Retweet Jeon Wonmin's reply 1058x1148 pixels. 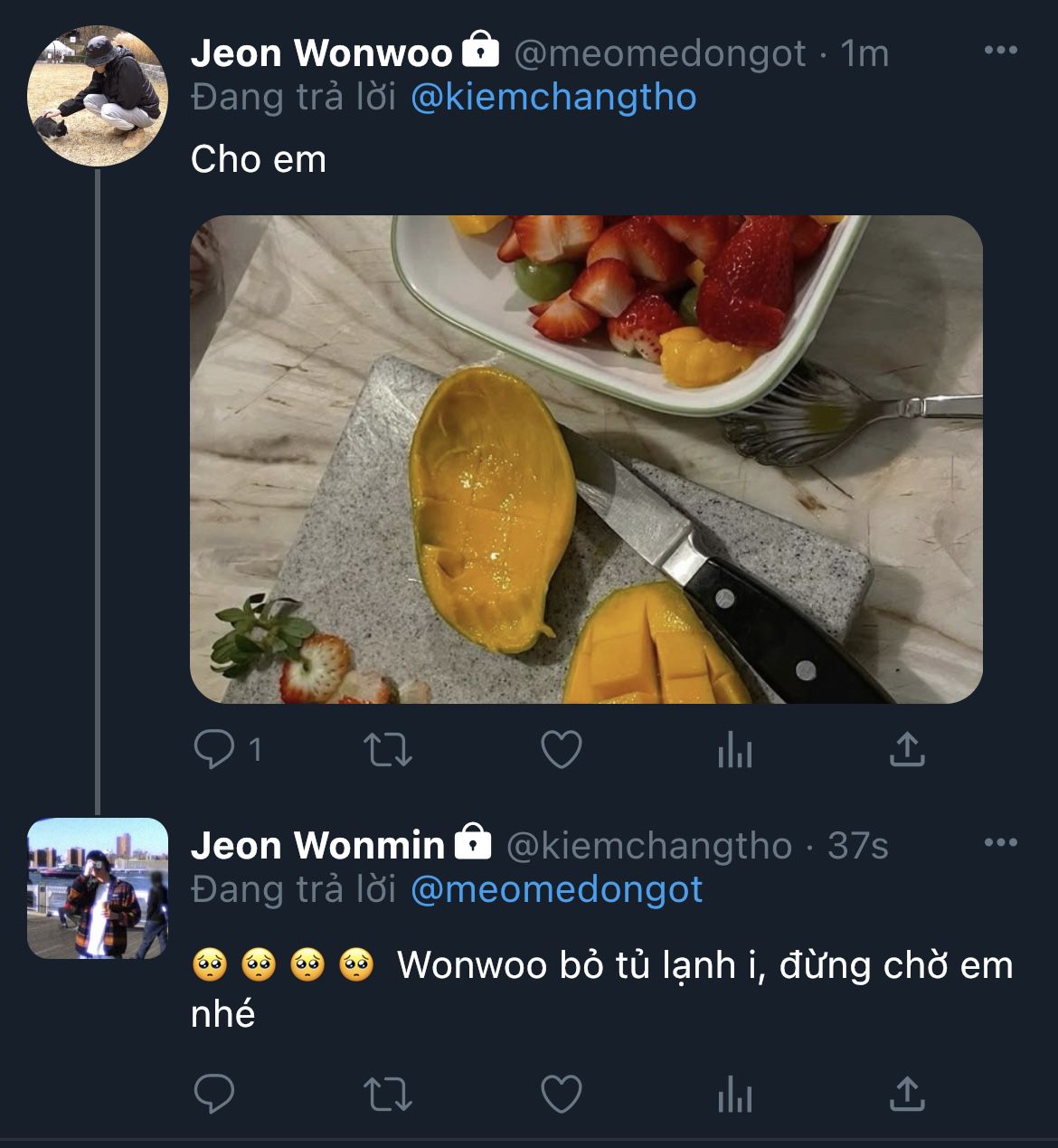pos(387,1095)
